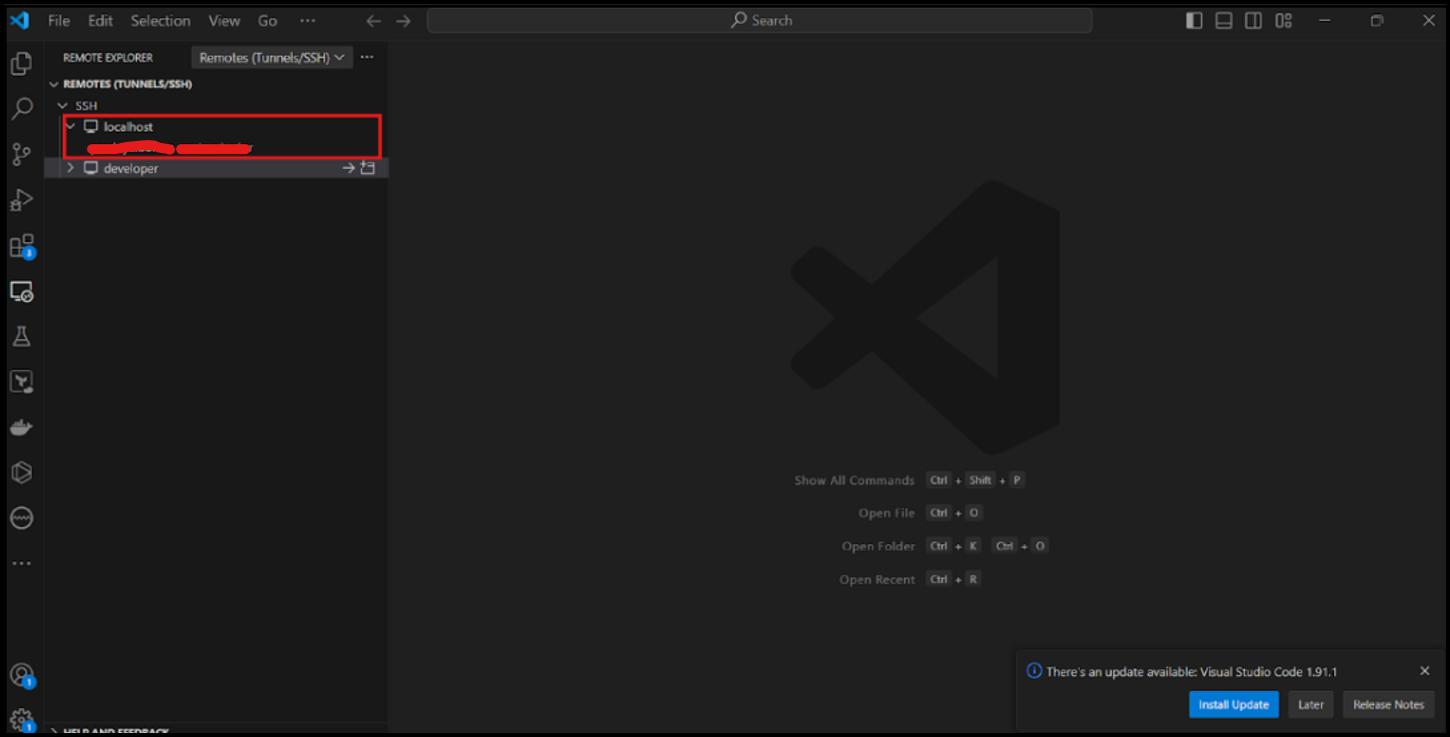The image size is (1450, 737).
Task: Open the Search view icon
Action: point(21,109)
